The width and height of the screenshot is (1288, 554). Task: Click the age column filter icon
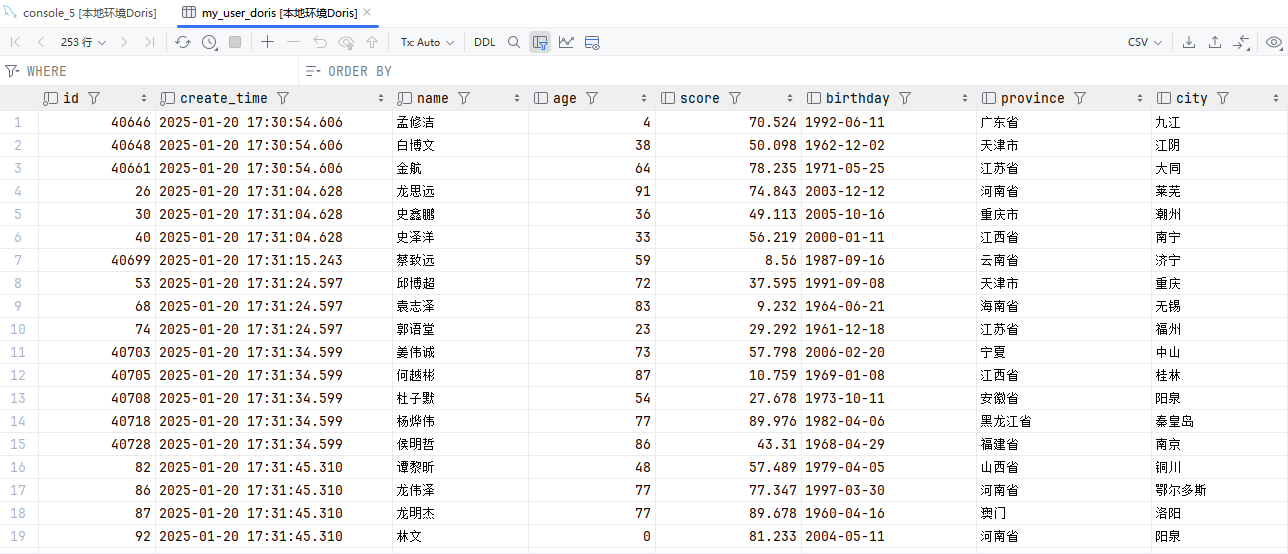pyautogui.click(x=592, y=98)
